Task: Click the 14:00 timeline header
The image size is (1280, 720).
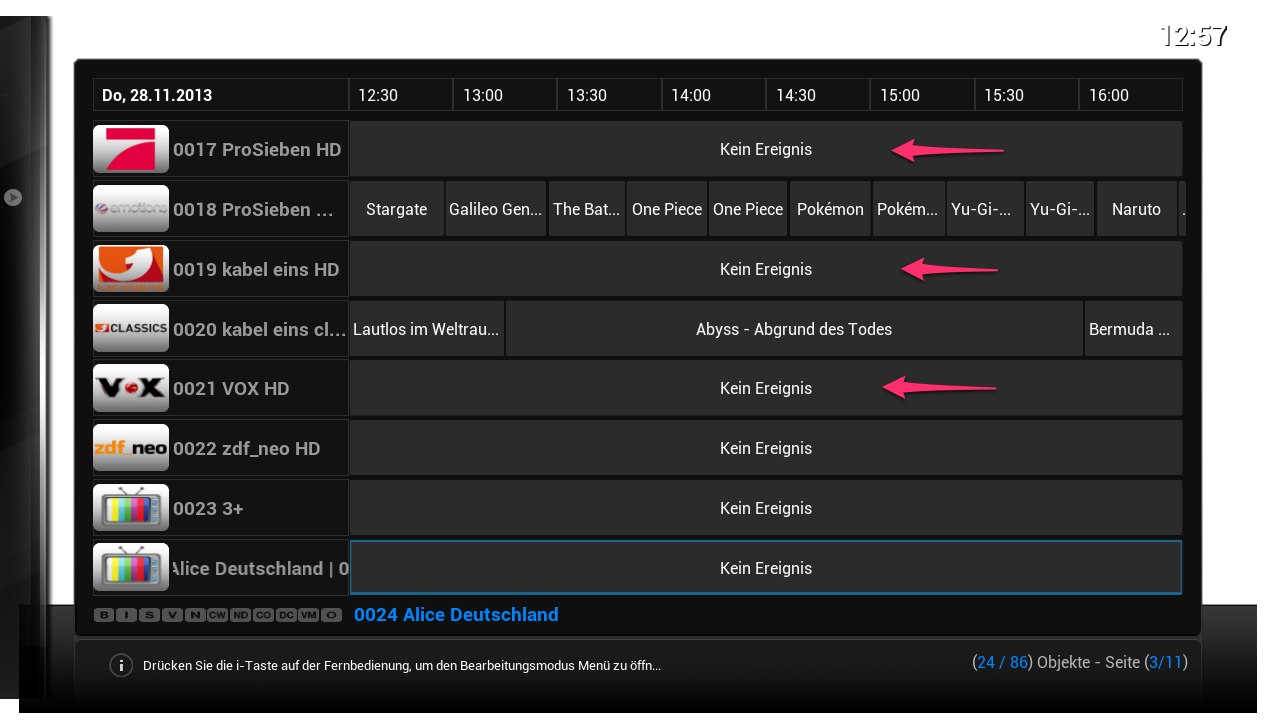Action: click(x=713, y=95)
